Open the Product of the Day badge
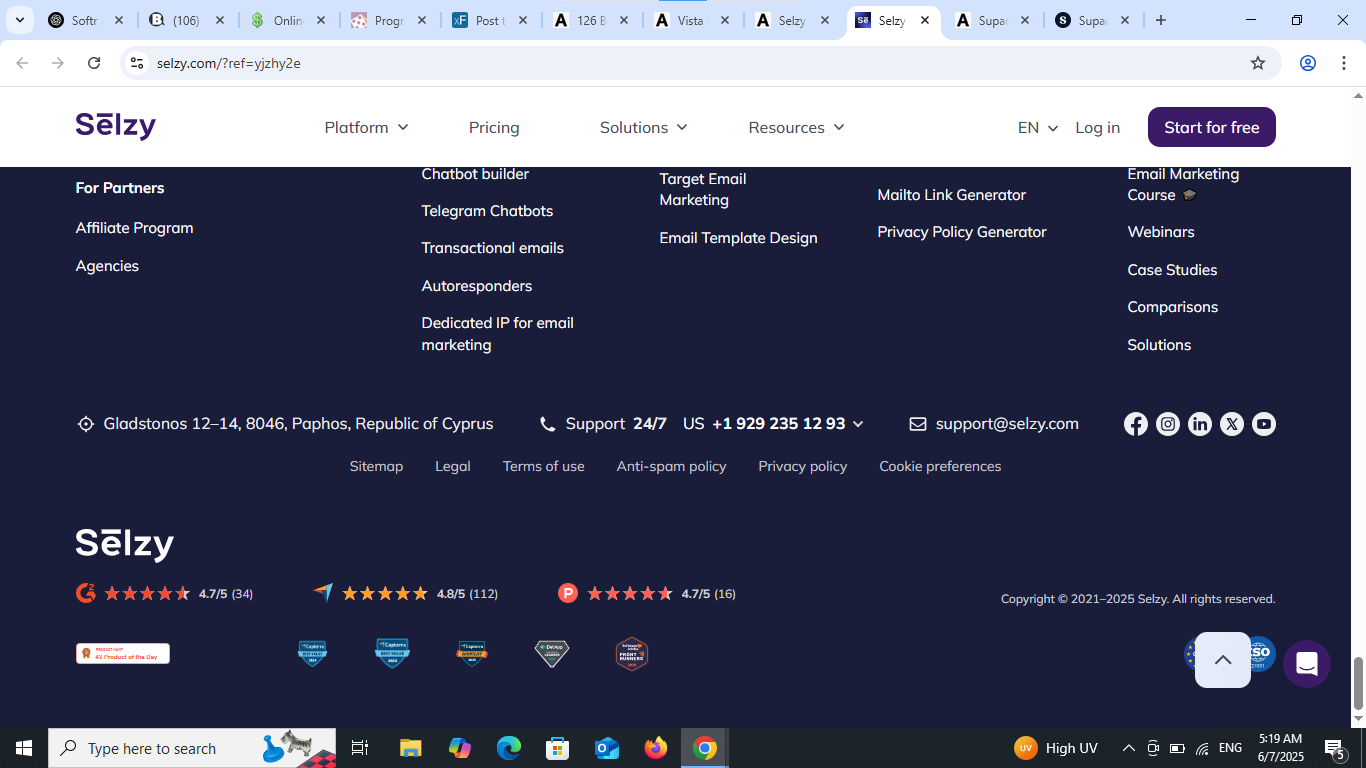 pos(123,654)
